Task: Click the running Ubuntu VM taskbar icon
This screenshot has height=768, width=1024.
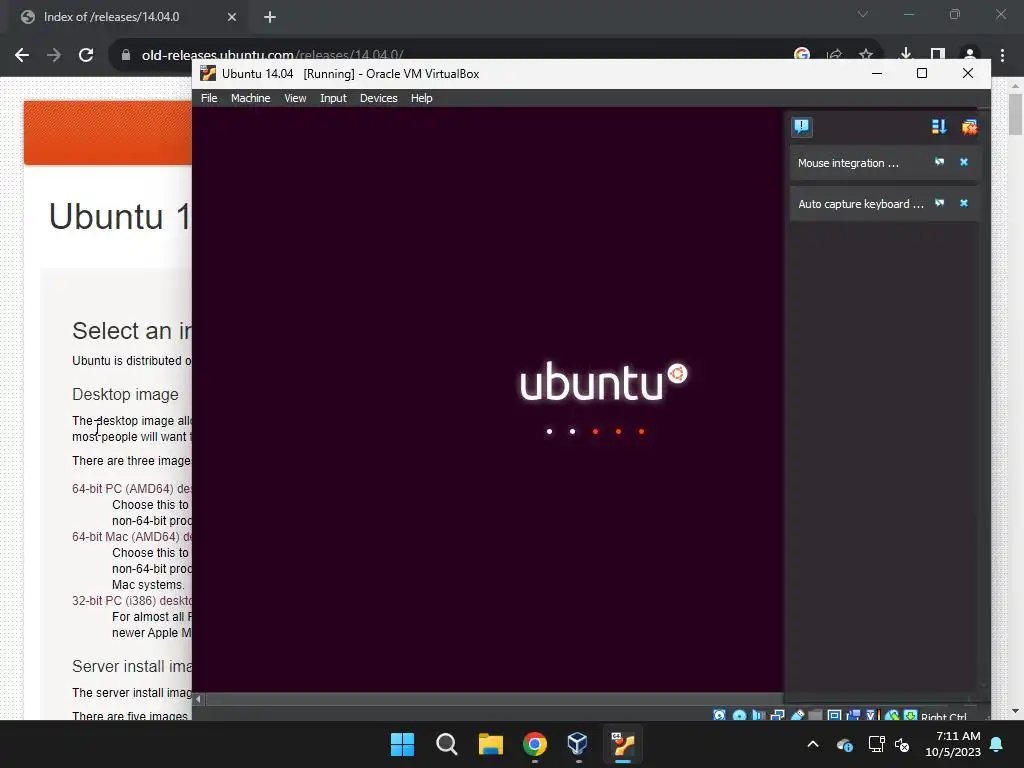Action: 623,744
